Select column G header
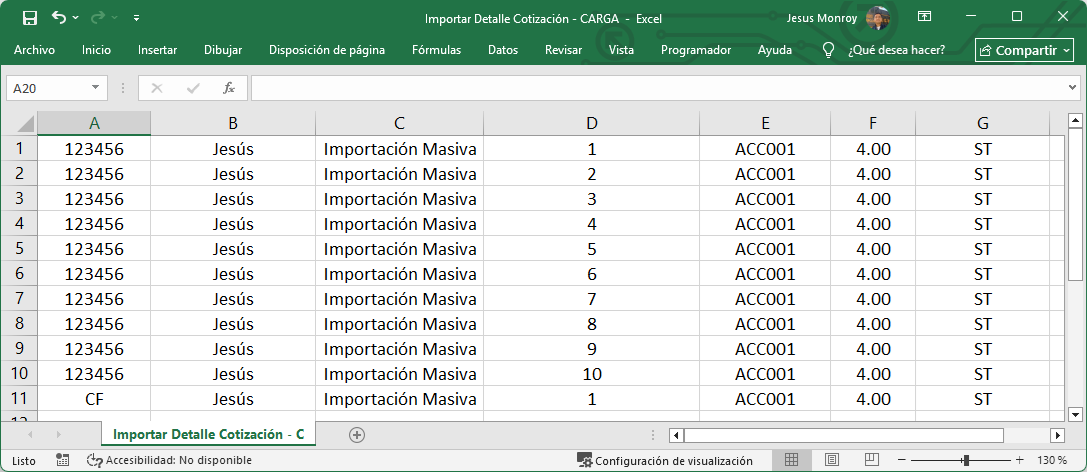1087x472 pixels. point(982,123)
